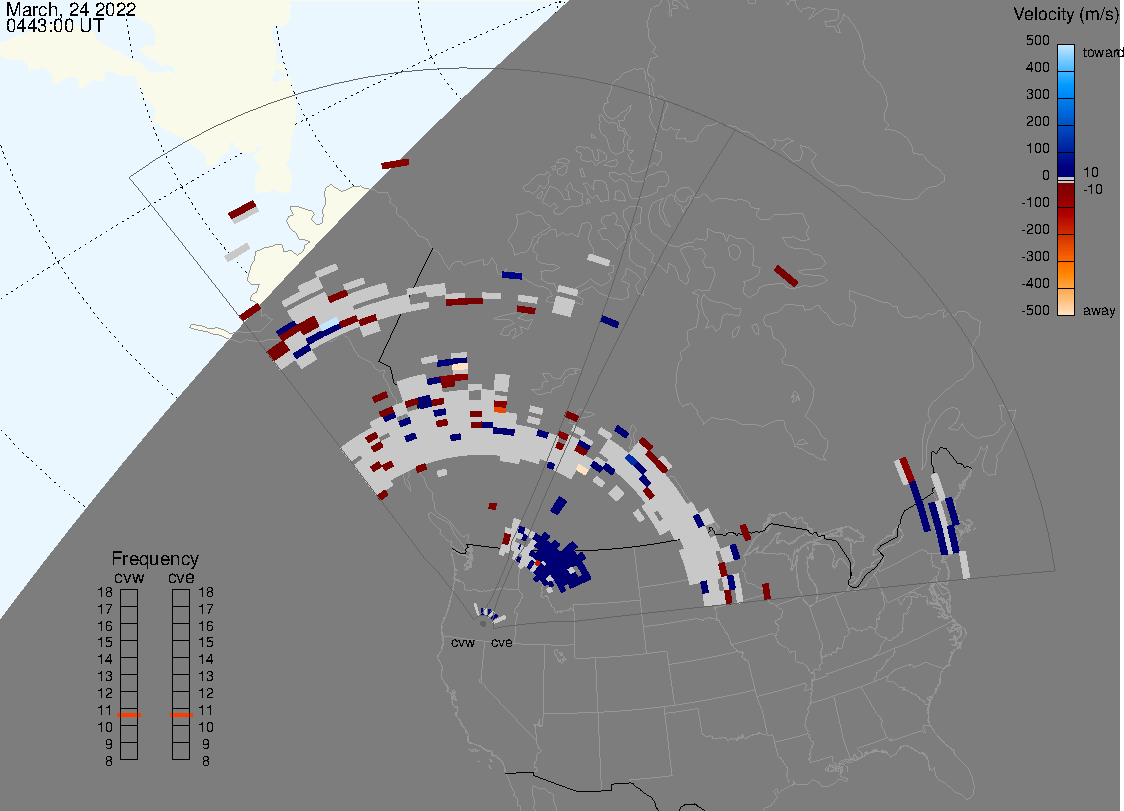Click the "8" label right of cve bar
This screenshot has height=811, width=1124.
206,762
